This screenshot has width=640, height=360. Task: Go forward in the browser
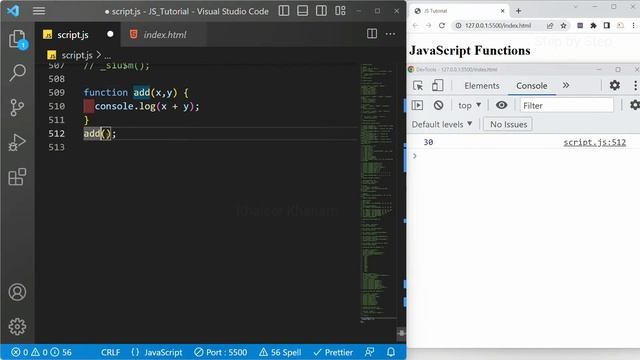428,25
